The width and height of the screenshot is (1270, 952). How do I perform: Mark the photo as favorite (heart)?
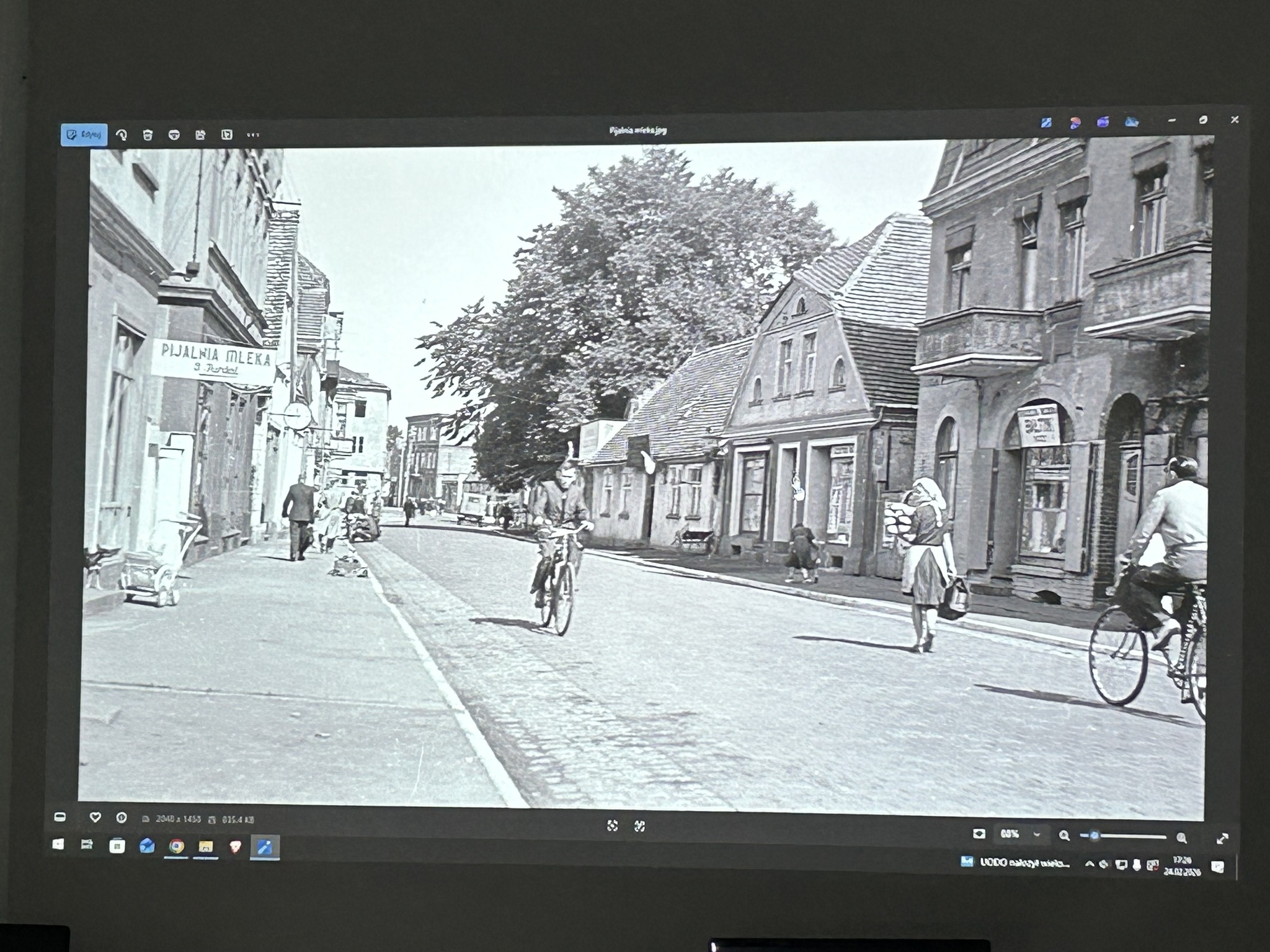coord(95,818)
